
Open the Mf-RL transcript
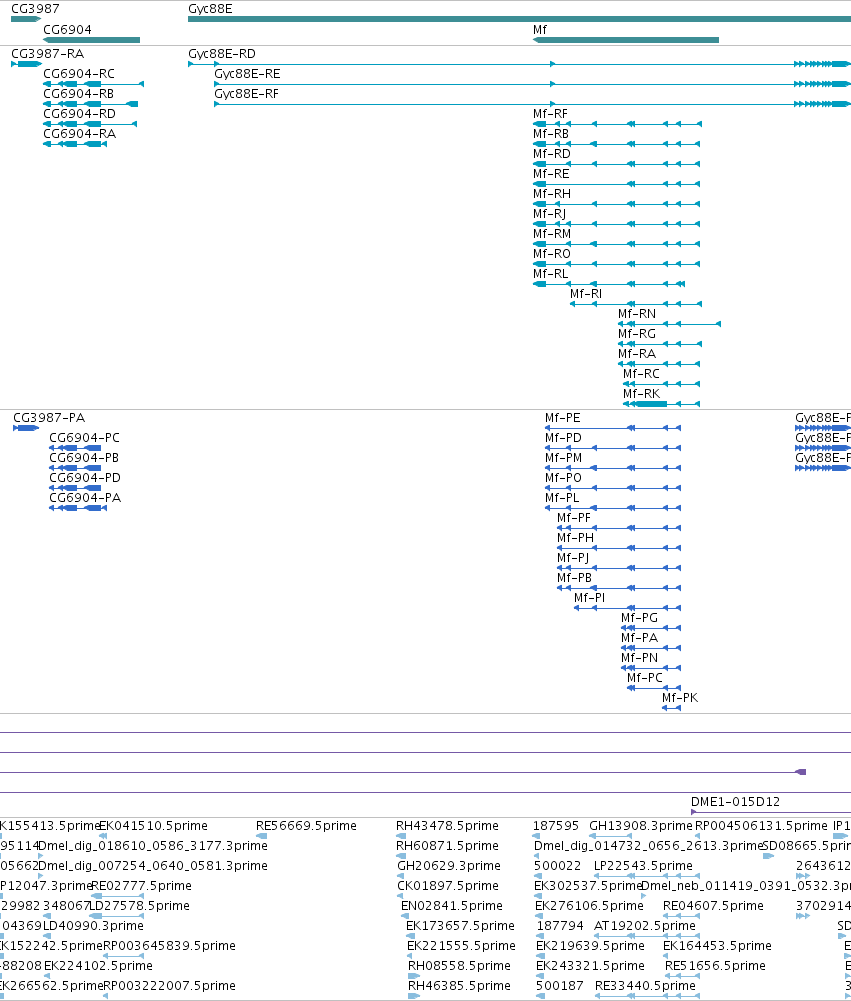(x=609, y=284)
